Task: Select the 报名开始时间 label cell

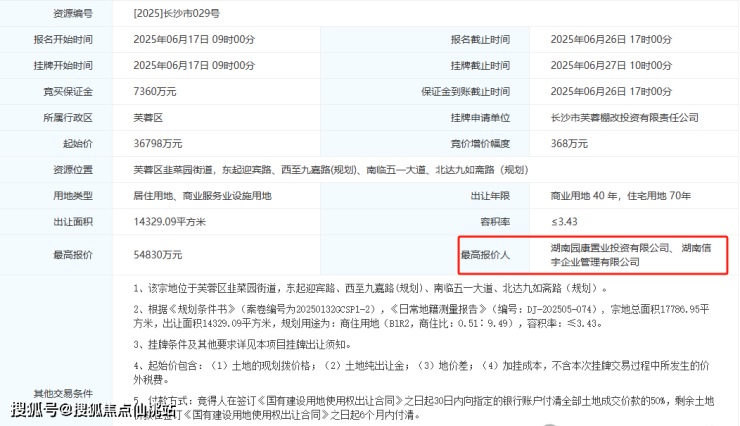Action: pos(56,39)
